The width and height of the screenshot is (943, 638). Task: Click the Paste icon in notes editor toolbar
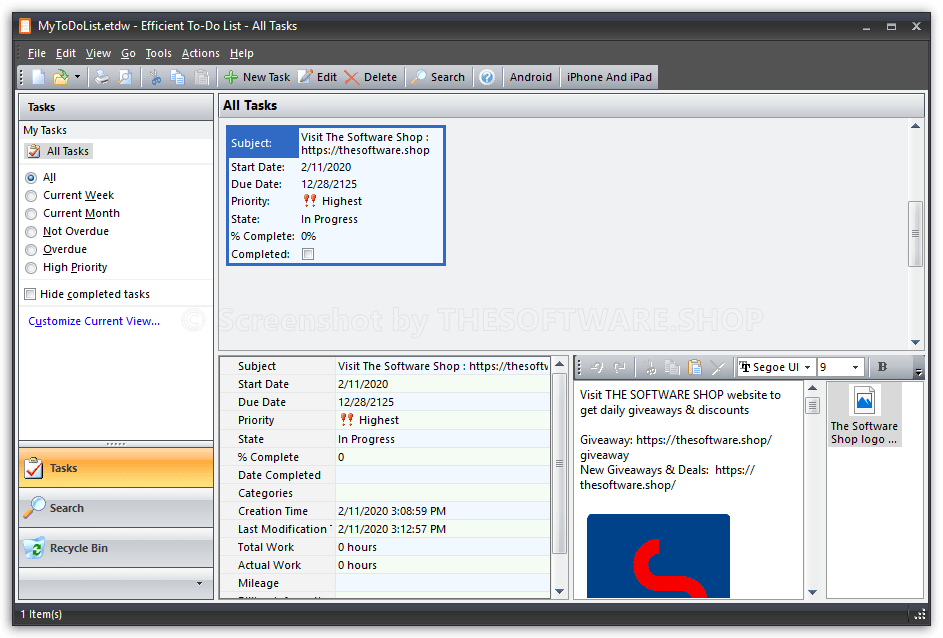(695, 367)
